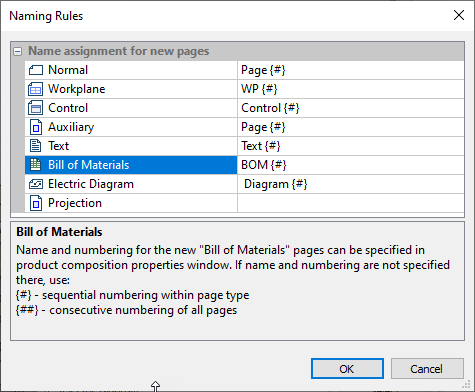Click the Electric Diagram icon

(36, 184)
